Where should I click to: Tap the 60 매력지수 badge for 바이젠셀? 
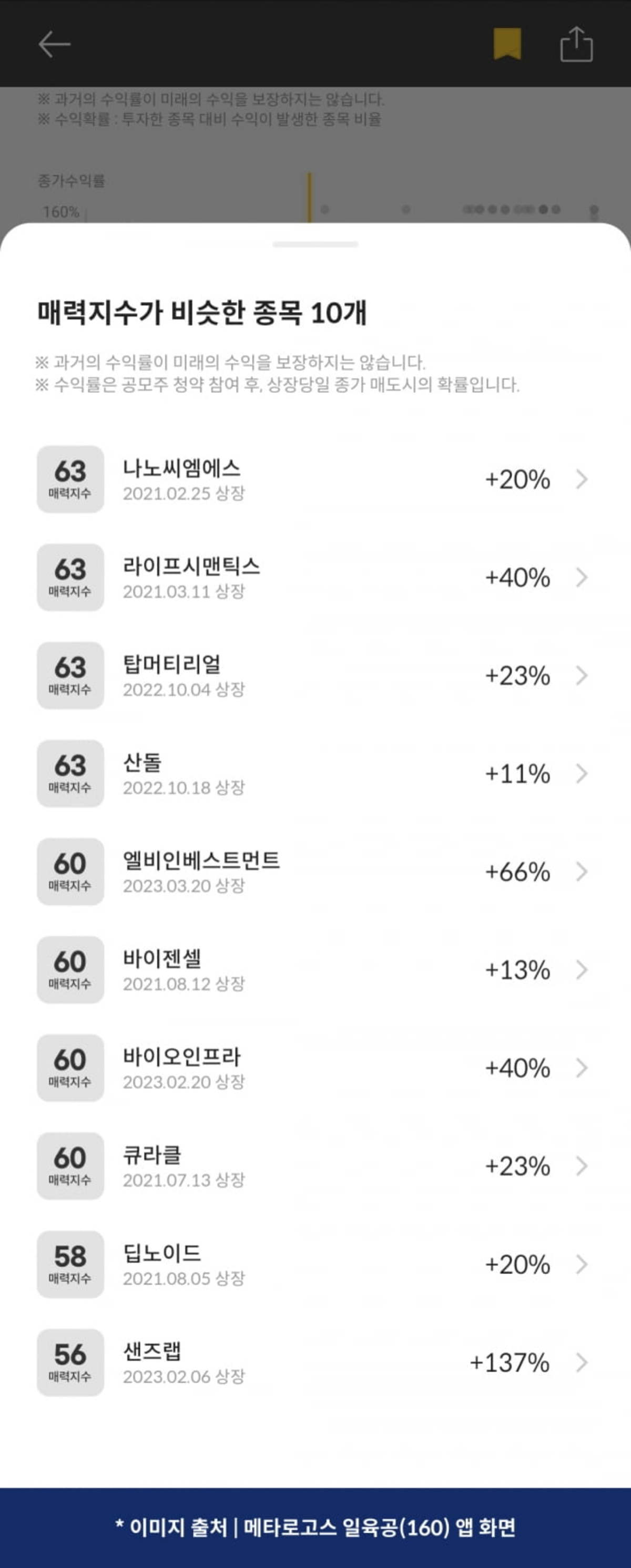click(x=70, y=970)
